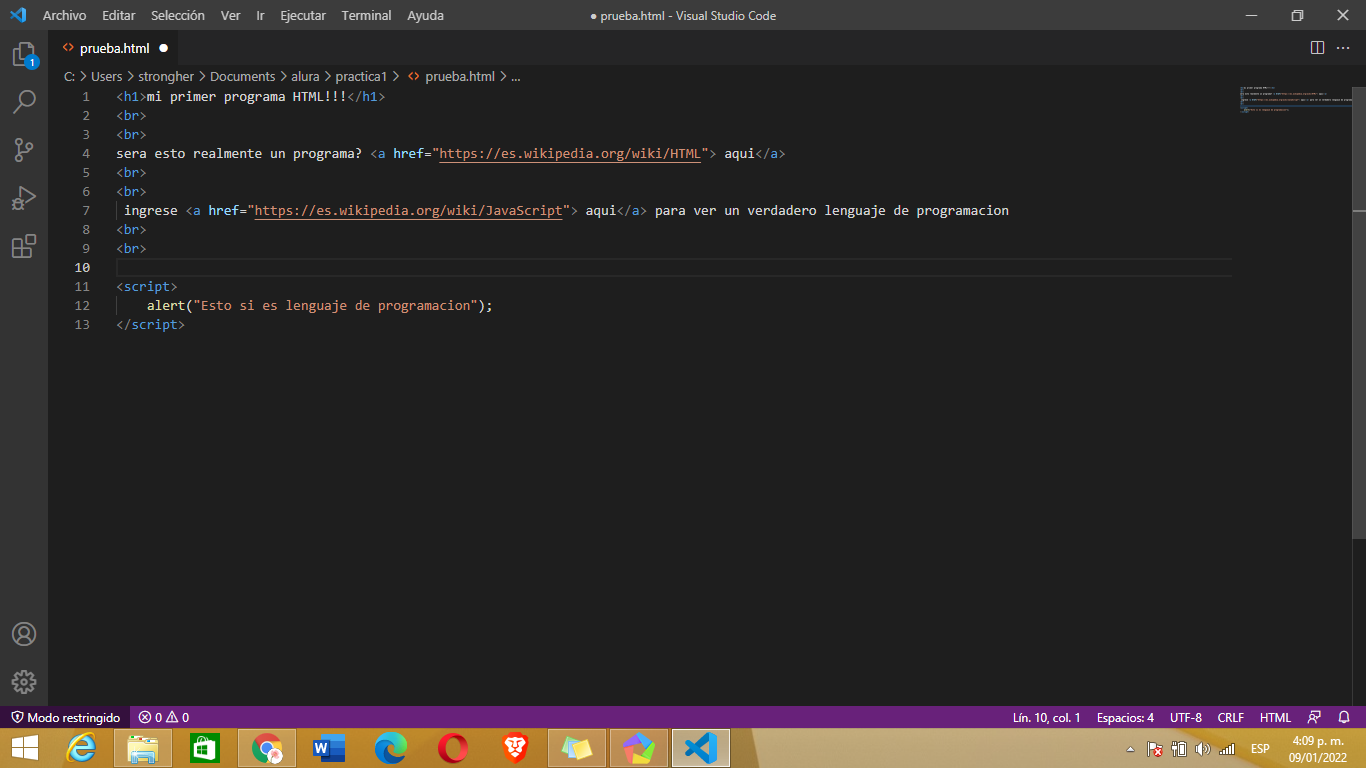Open Microsoft Edge from taskbar
1366x768 pixels.
point(391,748)
